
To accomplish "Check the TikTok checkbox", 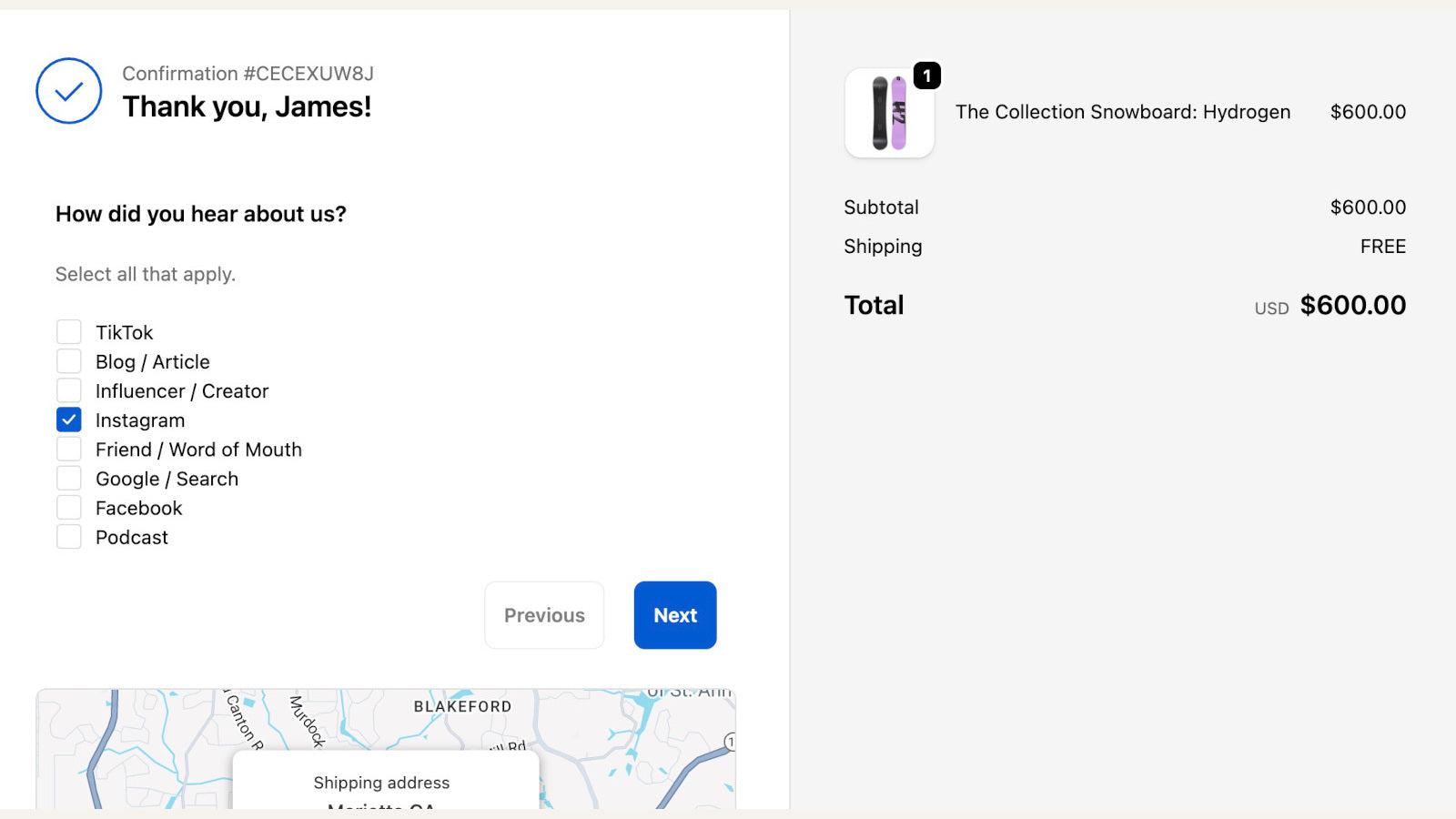I will coord(69,331).
